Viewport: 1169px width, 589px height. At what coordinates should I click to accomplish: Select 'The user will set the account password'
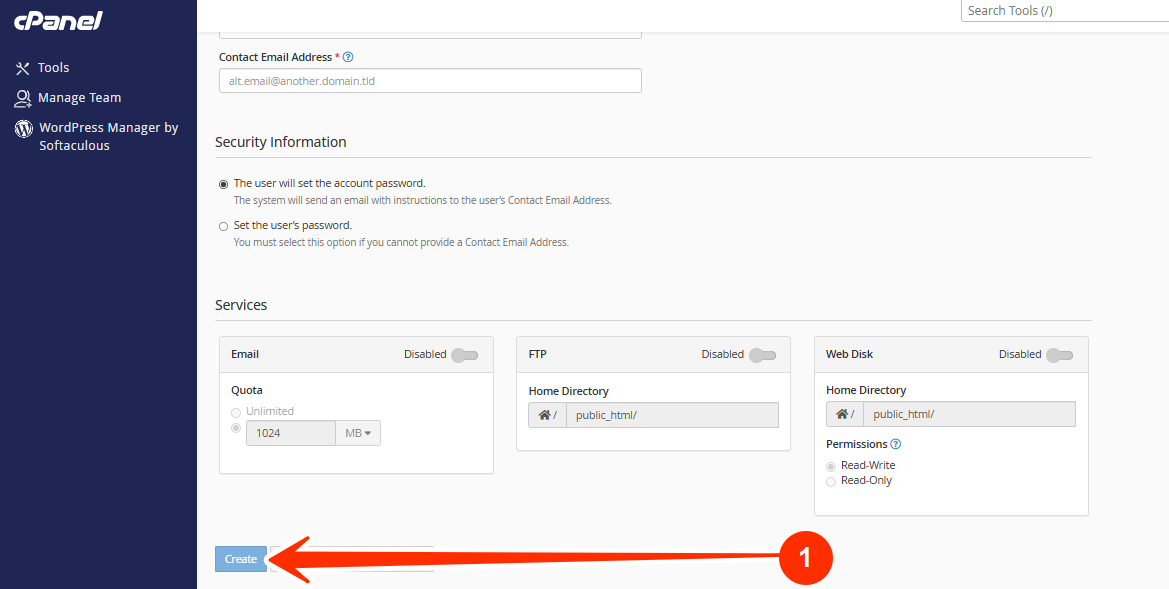224,184
